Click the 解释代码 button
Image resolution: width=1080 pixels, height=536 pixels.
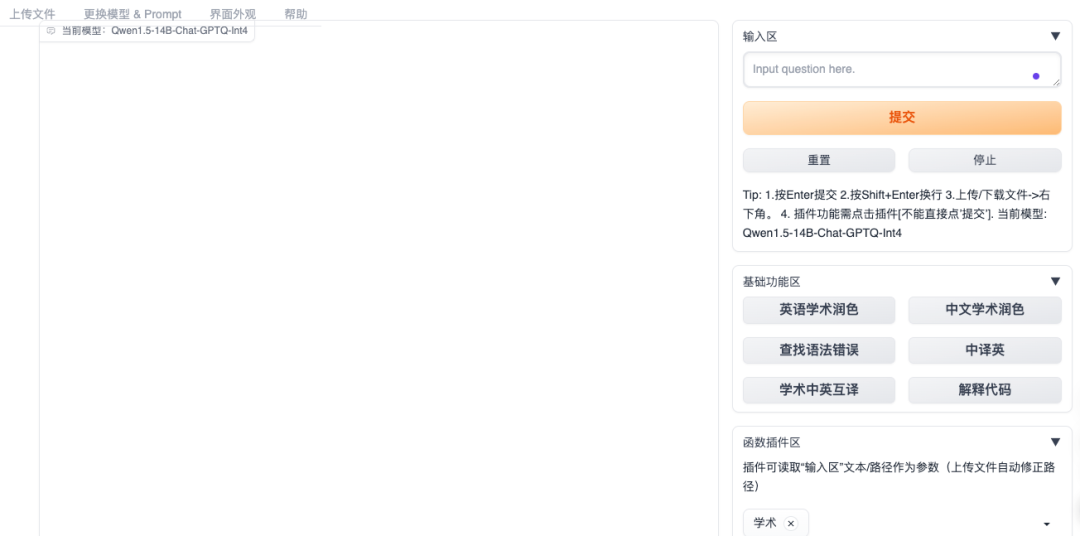point(985,390)
